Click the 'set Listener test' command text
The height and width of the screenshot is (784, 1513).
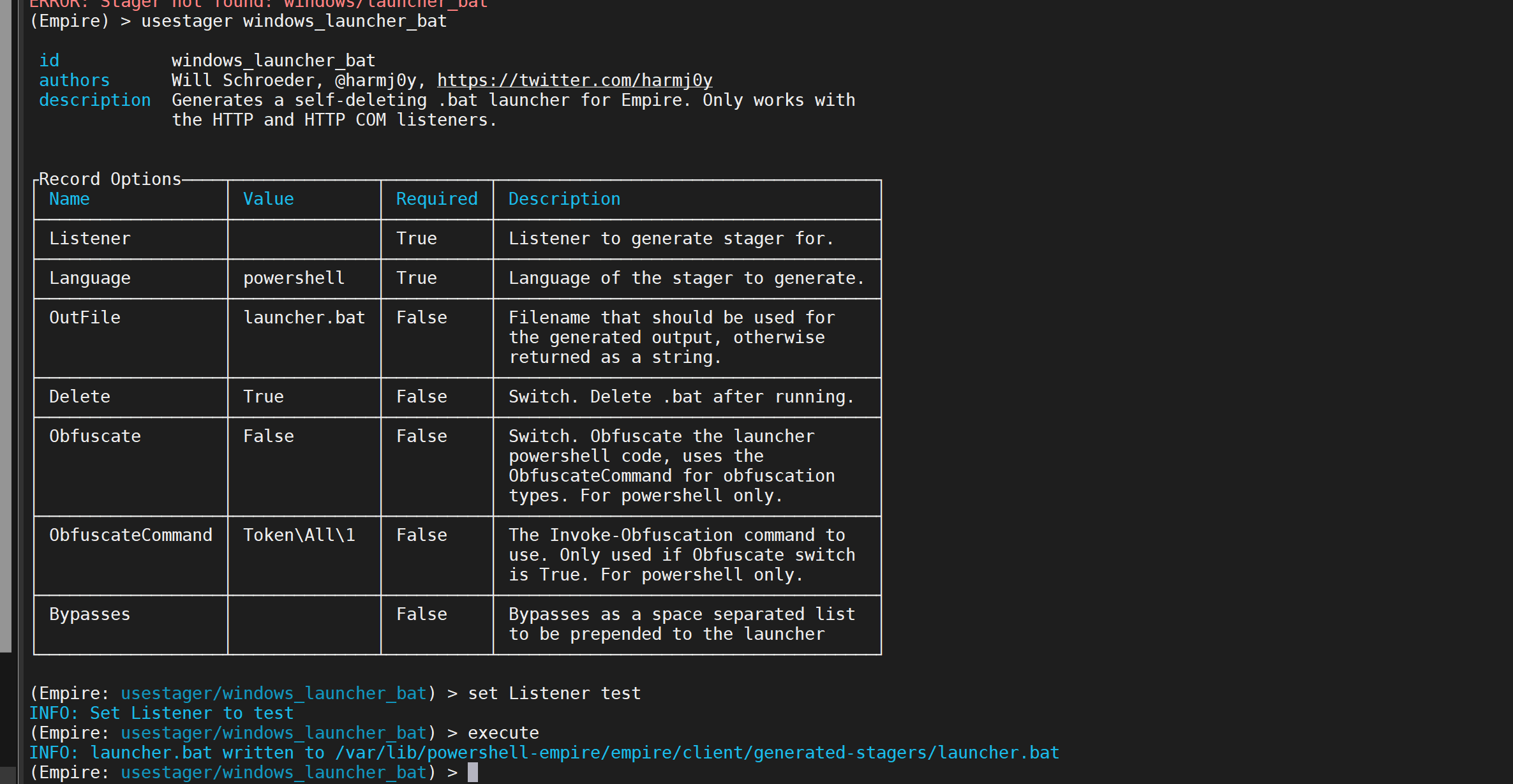(x=554, y=693)
